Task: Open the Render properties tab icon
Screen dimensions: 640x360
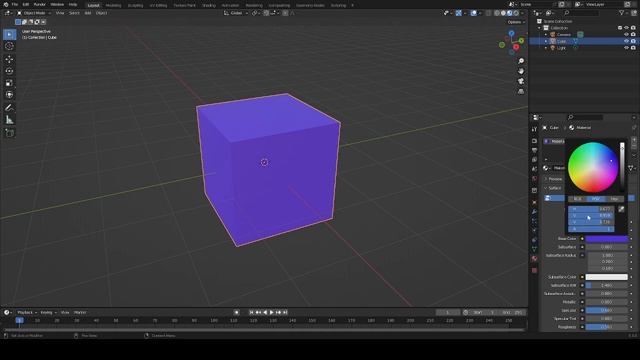Action: pyautogui.click(x=534, y=141)
